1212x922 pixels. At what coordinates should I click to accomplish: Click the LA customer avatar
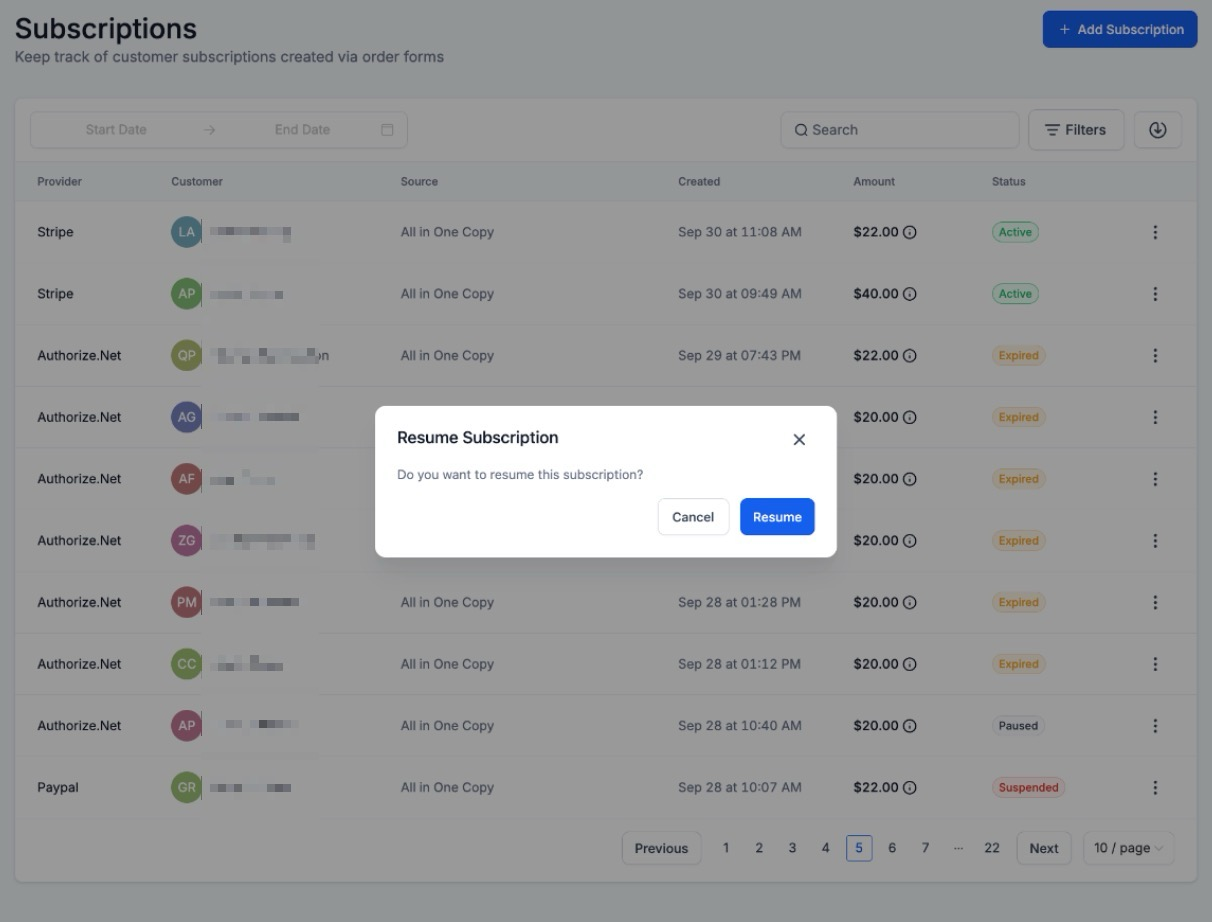coord(186,232)
